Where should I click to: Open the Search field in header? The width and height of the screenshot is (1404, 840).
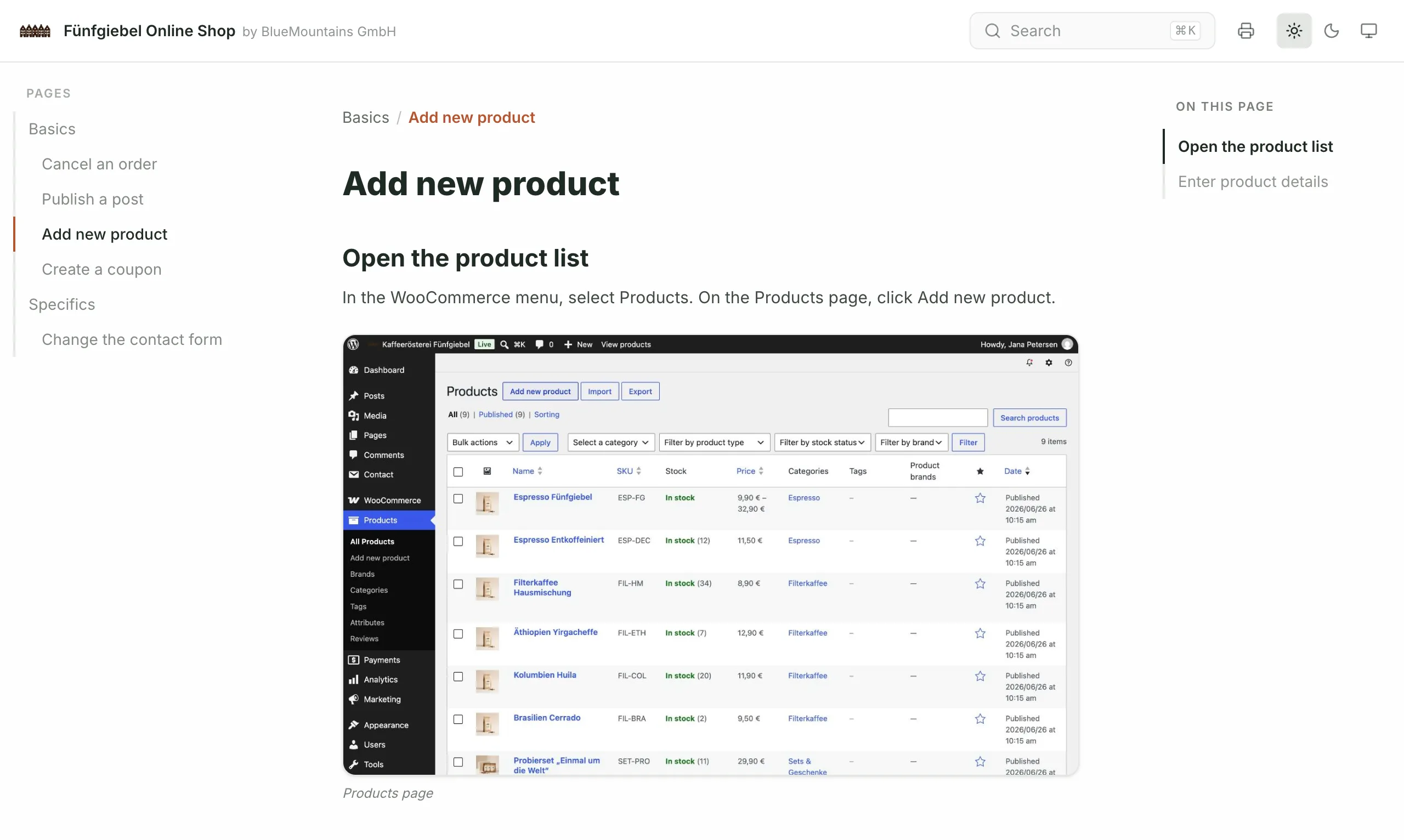point(1091,31)
